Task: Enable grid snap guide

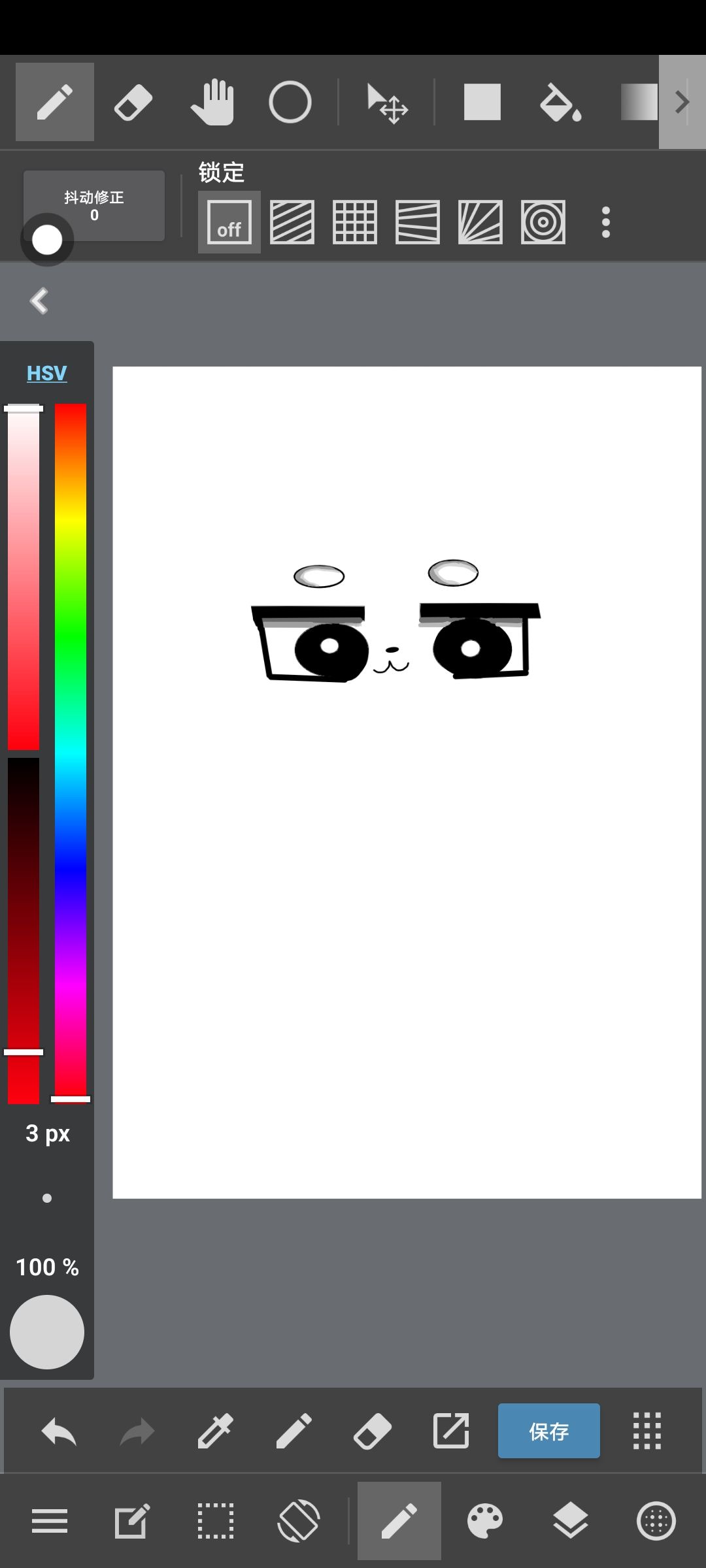Action: (x=355, y=222)
